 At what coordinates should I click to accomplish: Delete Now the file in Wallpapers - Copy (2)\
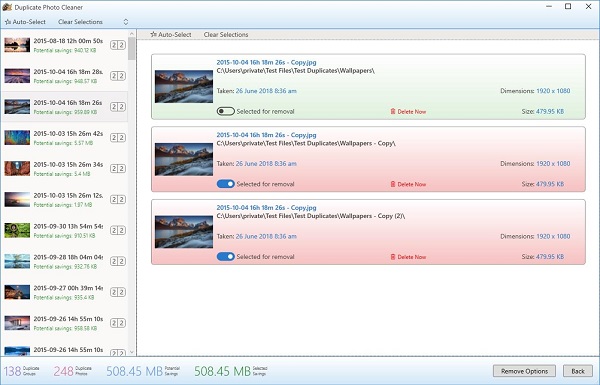click(408, 257)
